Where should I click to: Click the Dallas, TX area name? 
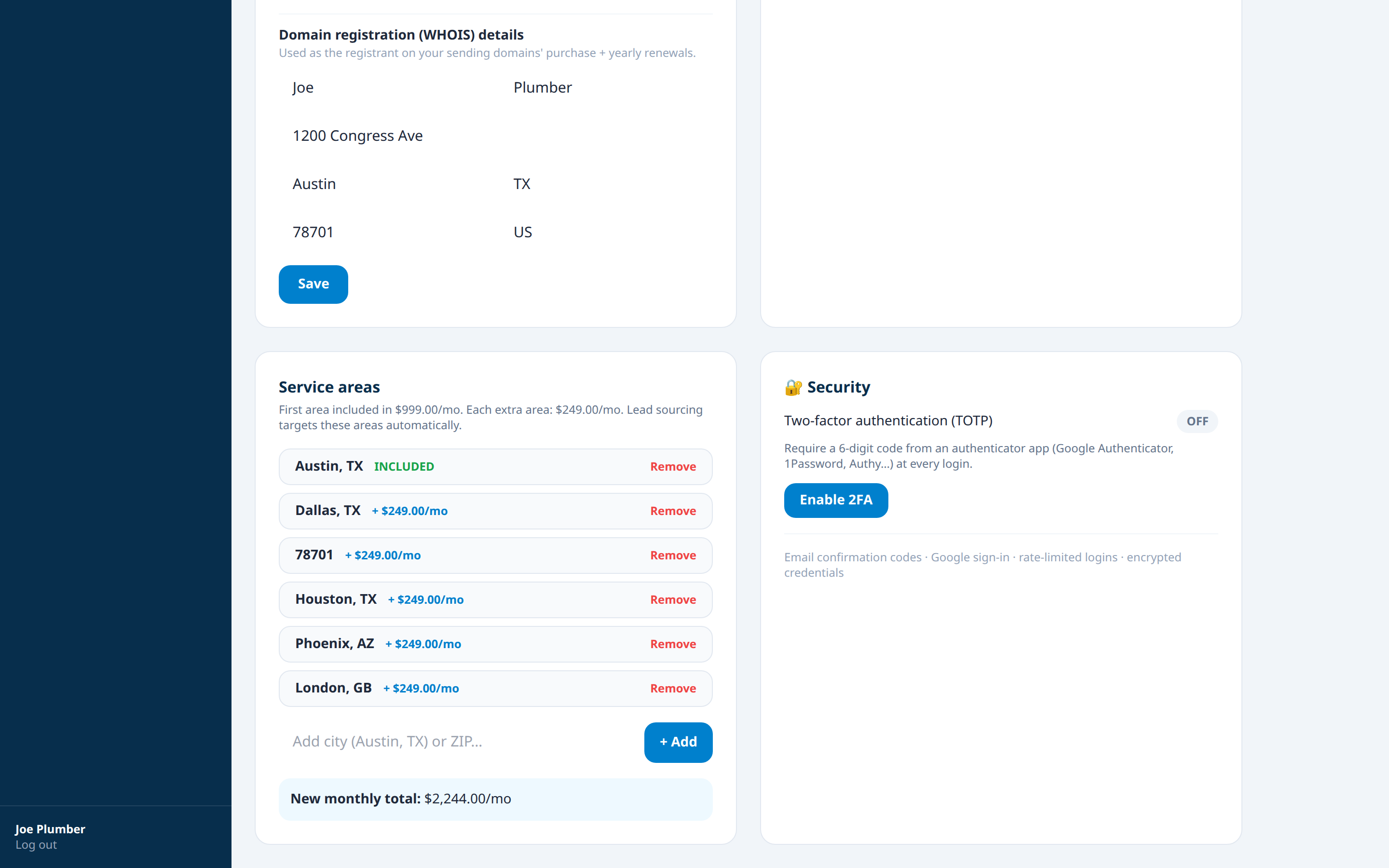pos(328,511)
